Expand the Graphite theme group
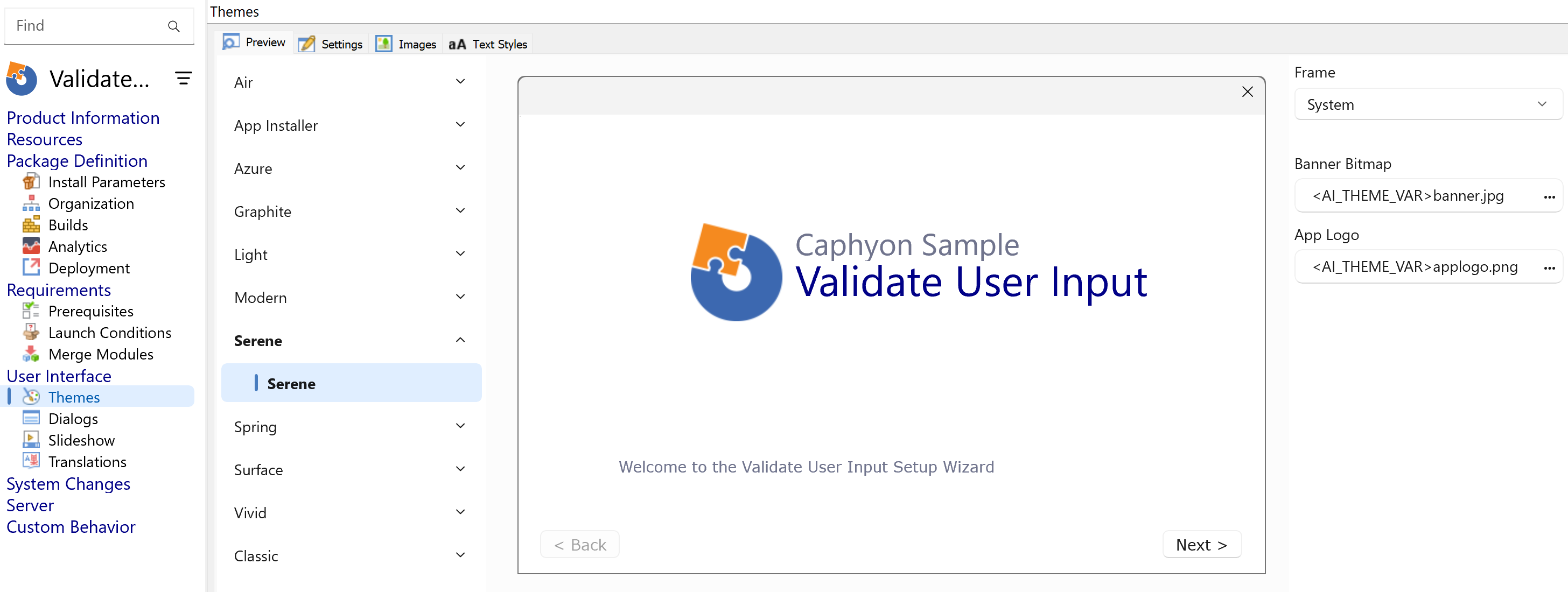The height and width of the screenshot is (592, 1568). pos(460,211)
